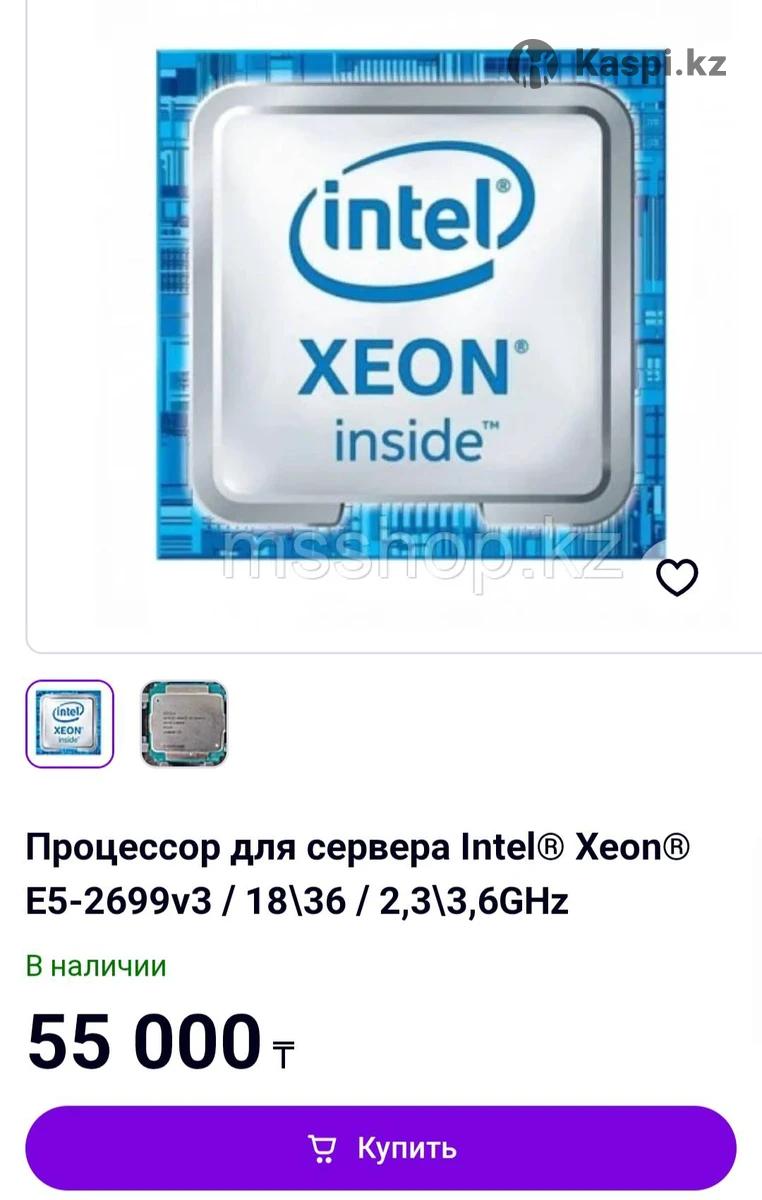
Task: Click the 55 000 price
Action: click(x=144, y=1042)
